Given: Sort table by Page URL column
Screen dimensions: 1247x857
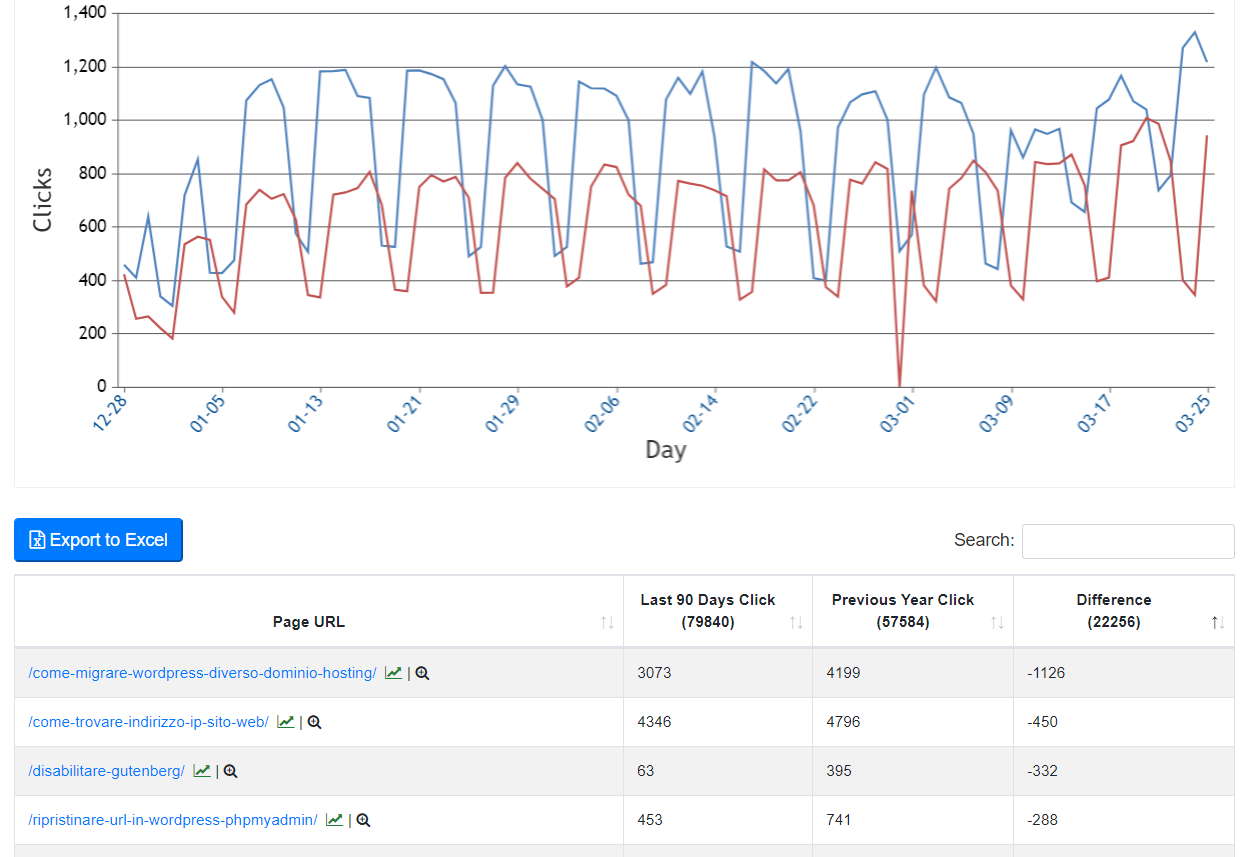Looking at the screenshot, I should click(x=607, y=622).
